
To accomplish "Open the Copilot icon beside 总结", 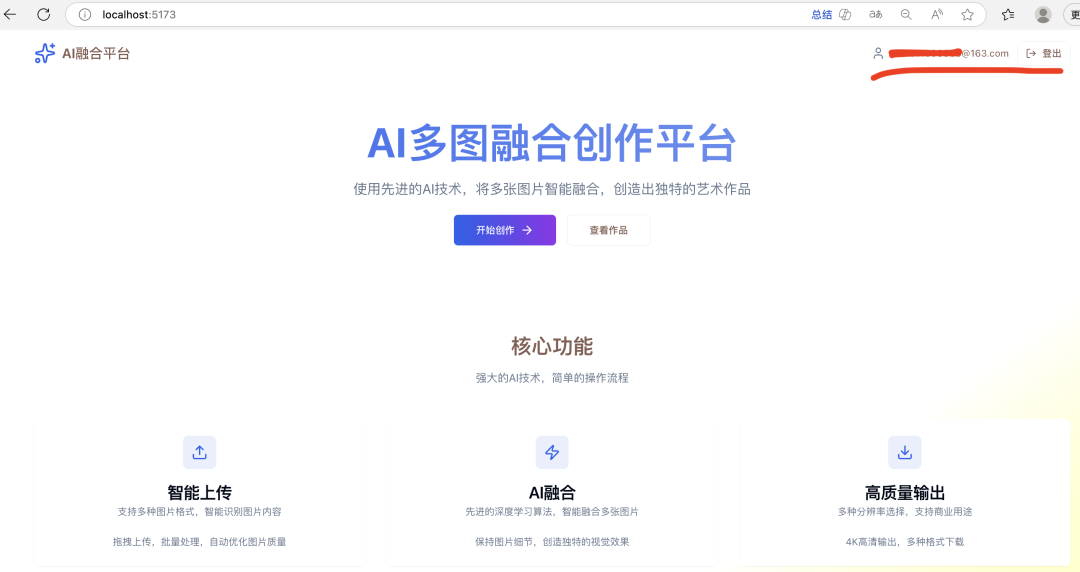I will pyautogui.click(x=845, y=14).
